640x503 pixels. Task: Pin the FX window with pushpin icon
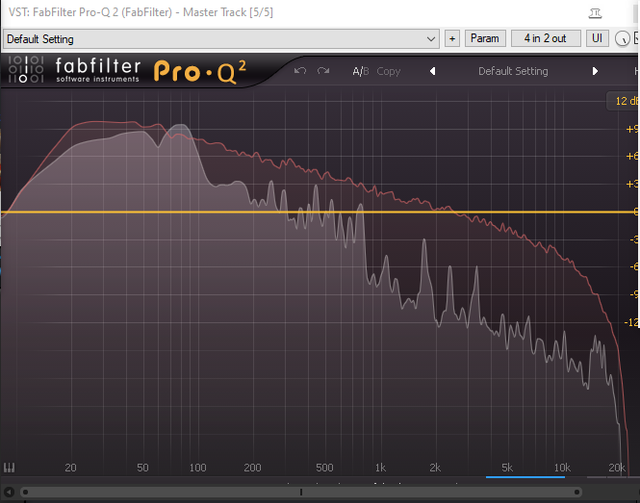[595, 13]
